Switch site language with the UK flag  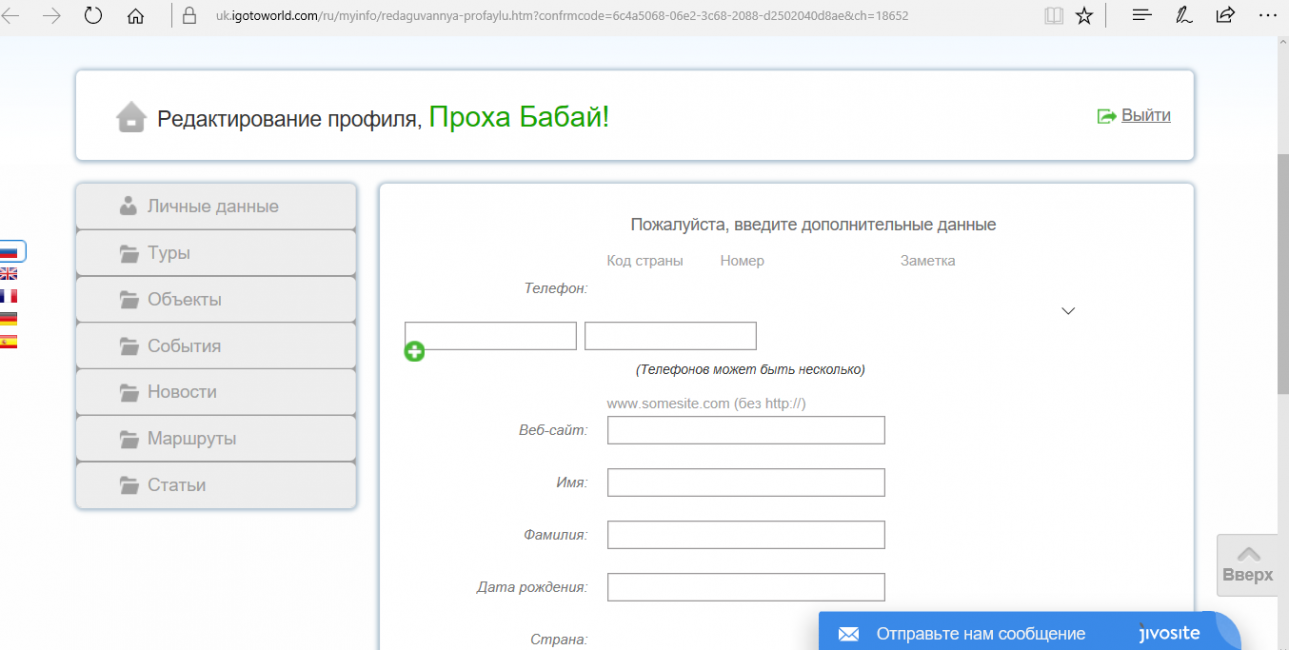click(8, 274)
